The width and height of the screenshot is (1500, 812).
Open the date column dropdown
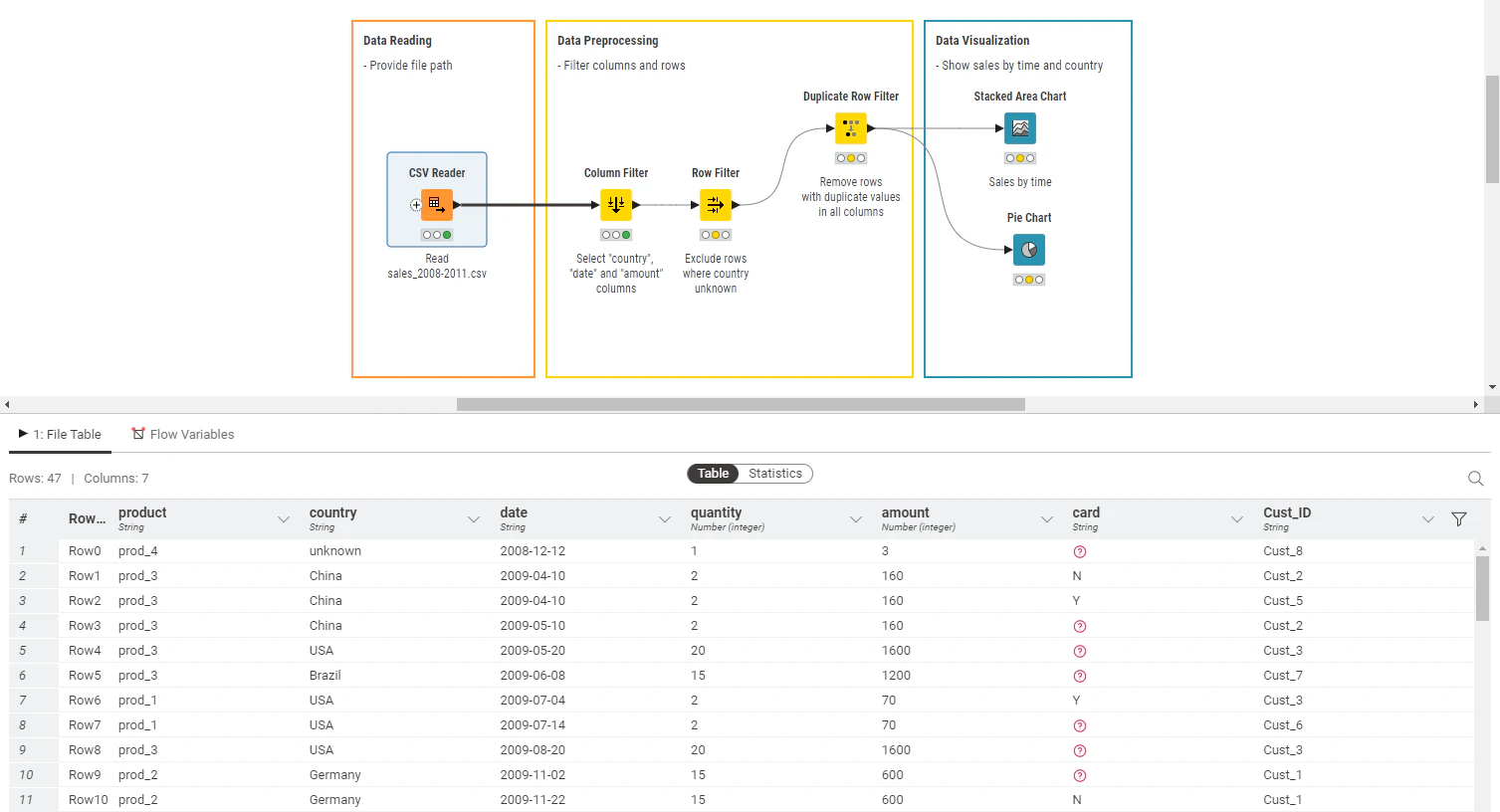pos(664,518)
